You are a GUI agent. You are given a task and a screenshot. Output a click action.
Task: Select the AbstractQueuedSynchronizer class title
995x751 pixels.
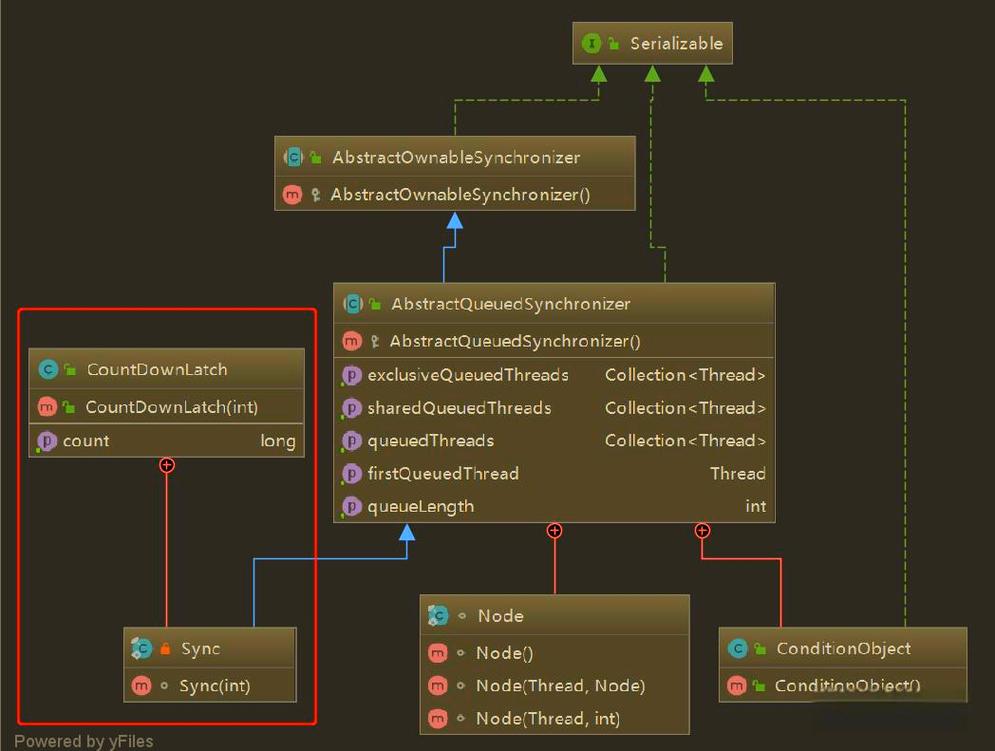pyautogui.click(x=511, y=304)
